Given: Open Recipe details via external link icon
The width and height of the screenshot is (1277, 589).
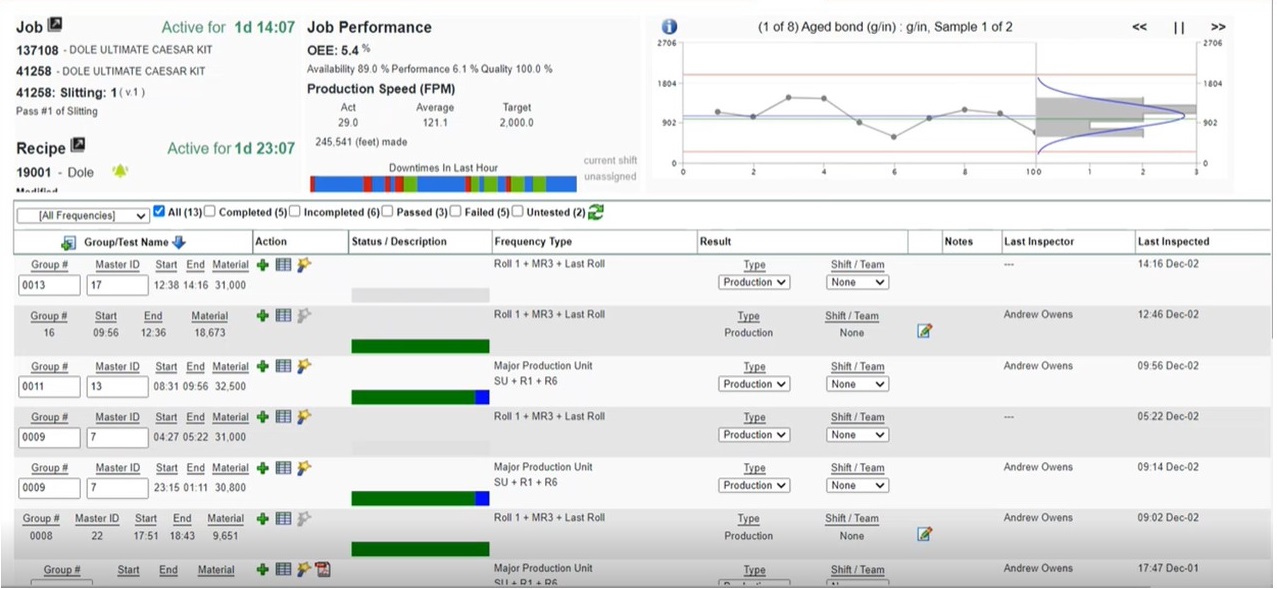Looking at the screenshot, I should coord(77,146).
